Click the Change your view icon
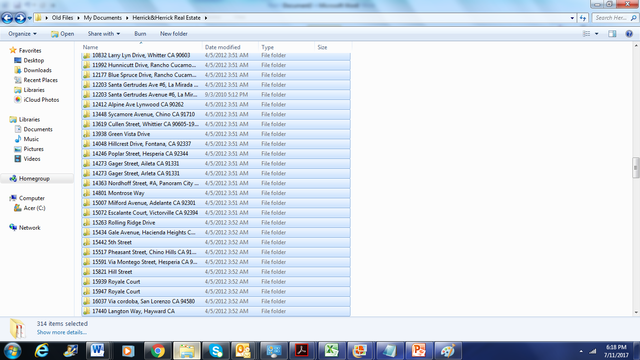Image resolution: width=640 pixels, height=360 pixels. (587, 34)
